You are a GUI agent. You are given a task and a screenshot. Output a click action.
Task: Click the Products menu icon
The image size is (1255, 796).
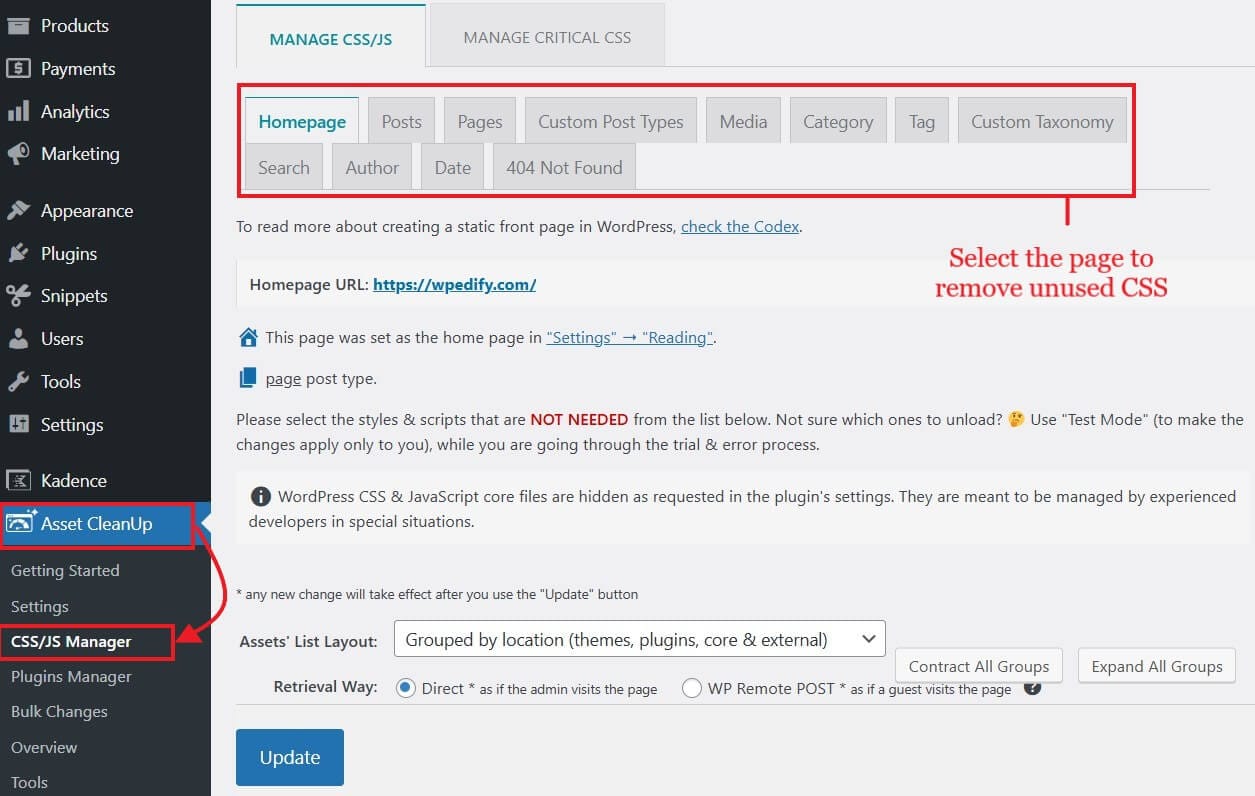click(x=18, y=25)
